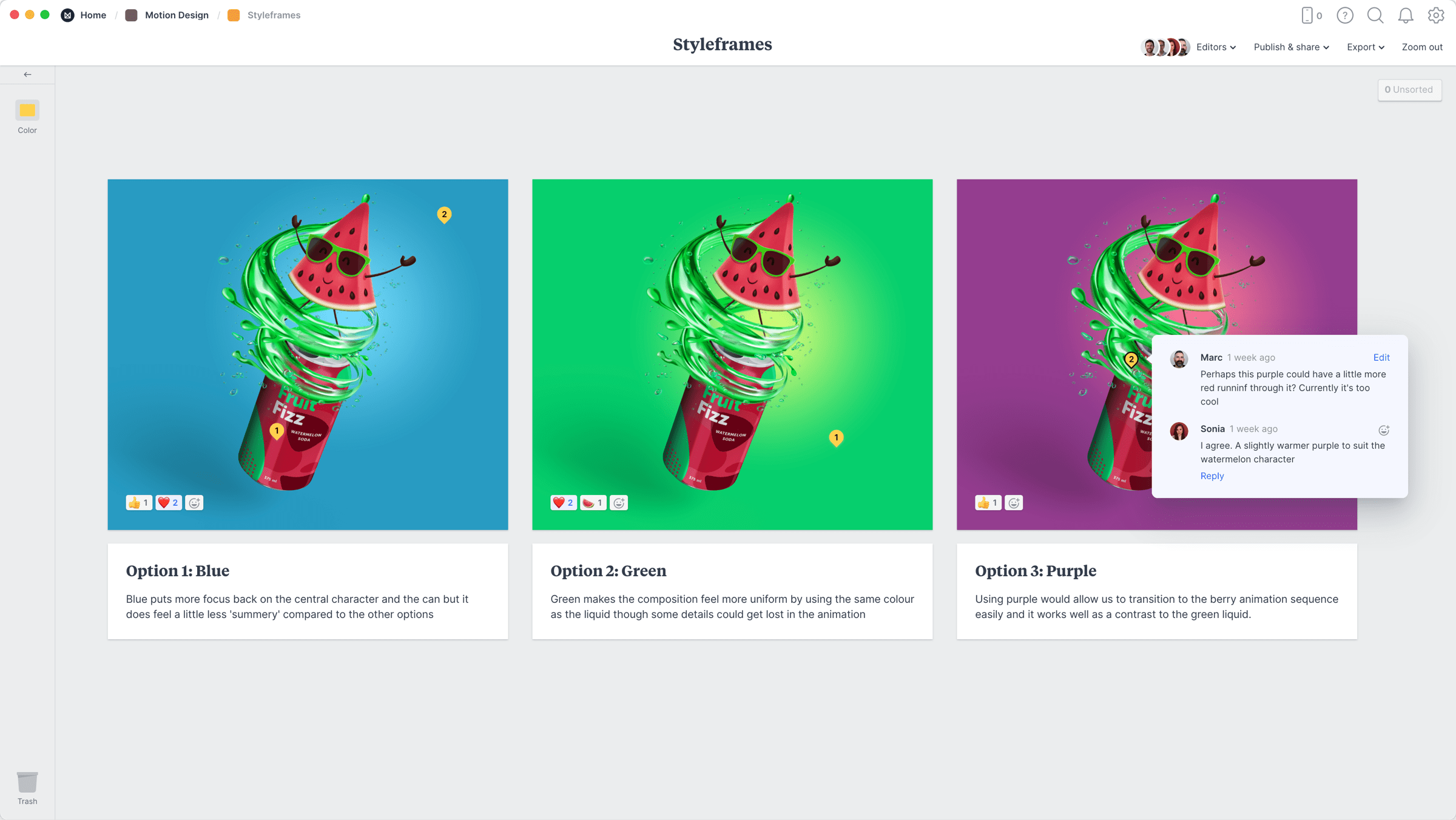This screenshot has height=820, width=1456.
Task: Click the thumbs up reaction icon on Option 1
Action: (137, 503)
